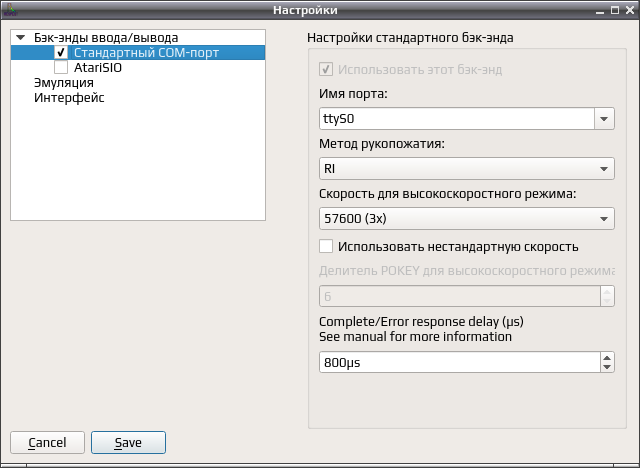Image resolution: width=640 pixels, height=468 pixels.
Task: Click into the Имя порта ttyS0 field
Action: click(x=456, y=119)
